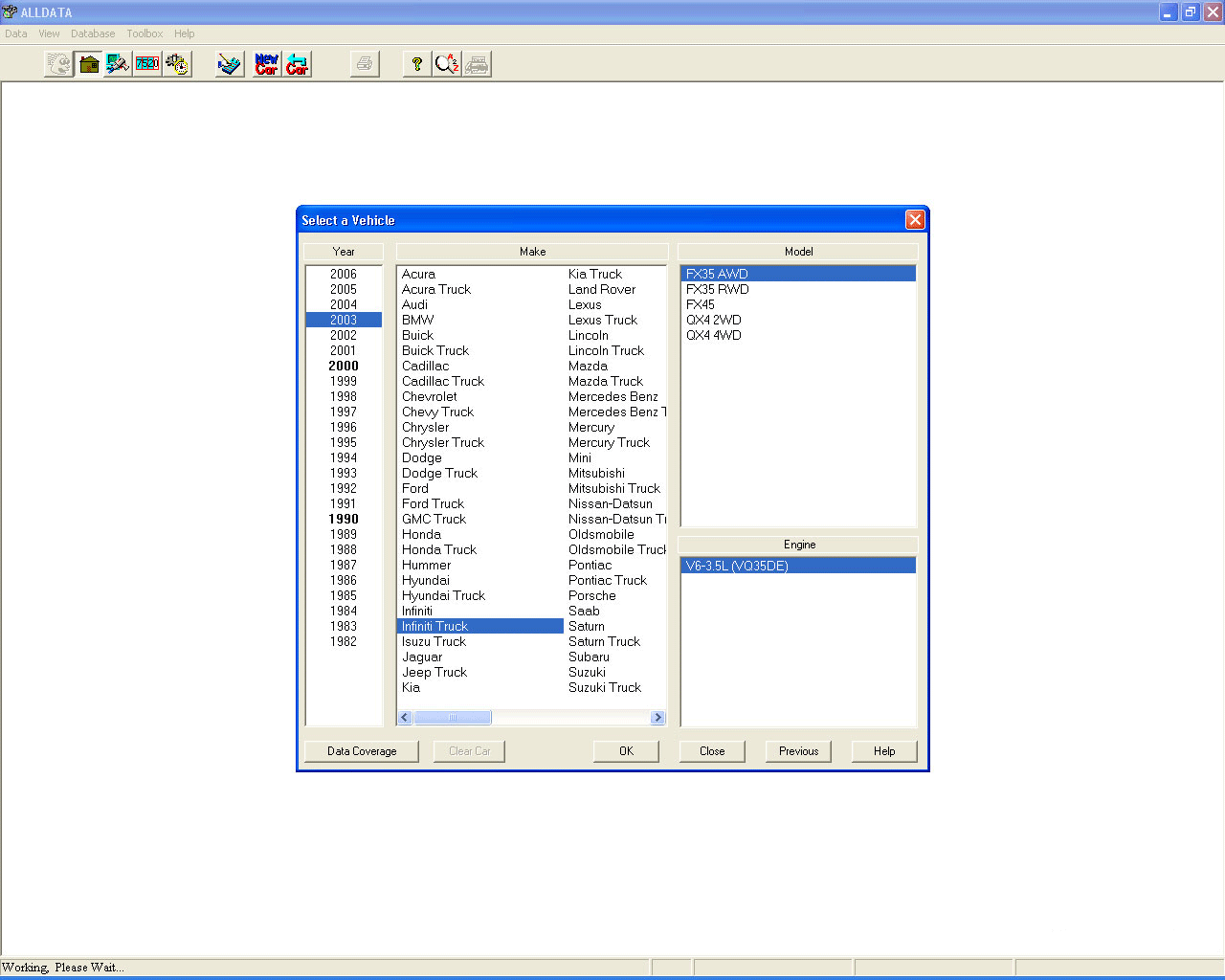Click the Help button in dialog
Screen dimensions: 1225x980
884,751
